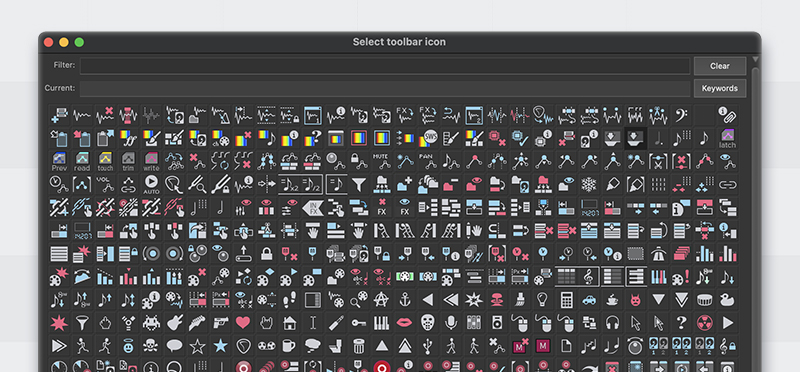The height and width of the screenshot is (372, 800).
Task: Select the automation 'write' icon
Action: pos(151,161)
